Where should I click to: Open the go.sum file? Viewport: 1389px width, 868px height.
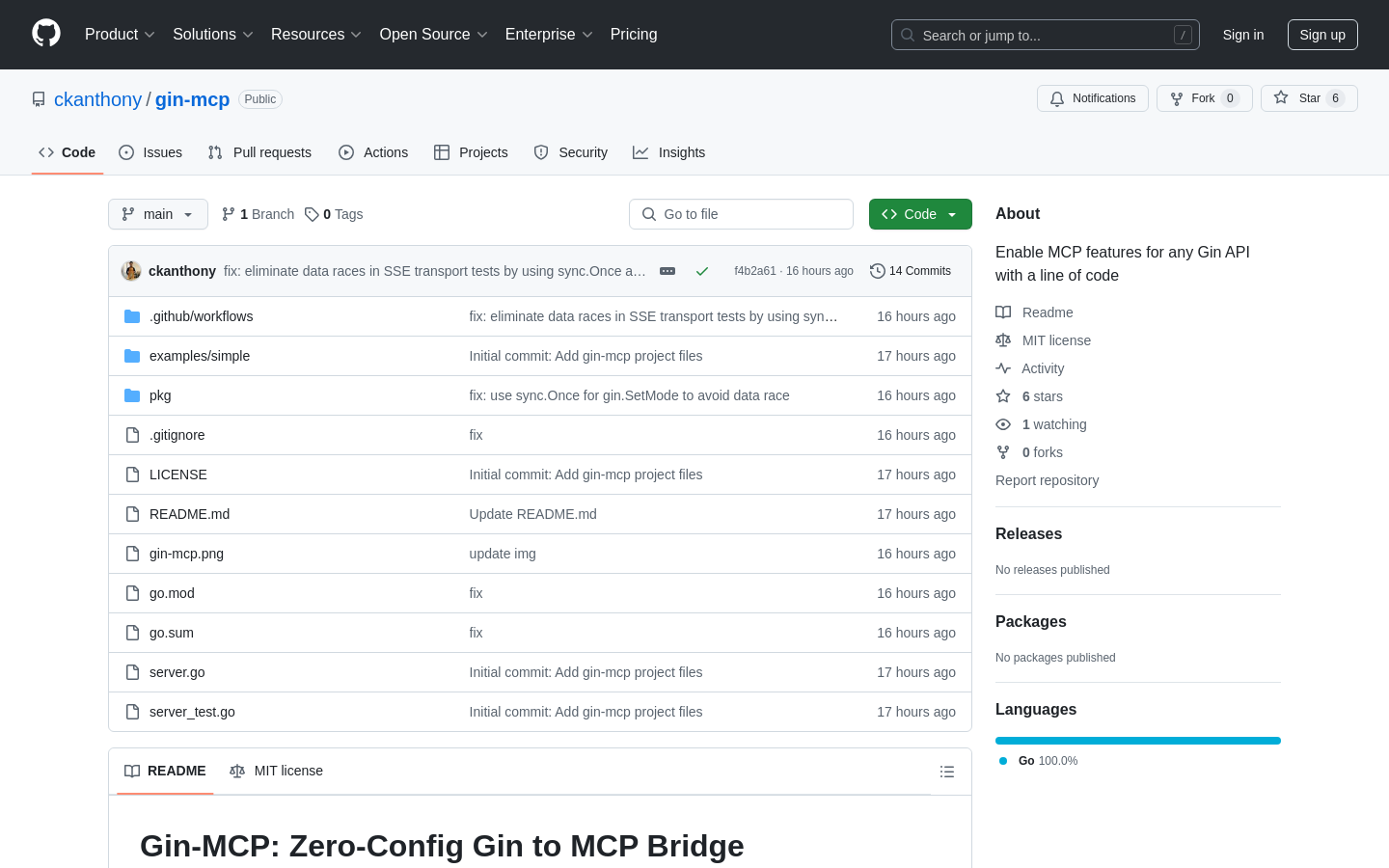pos(172,633)
